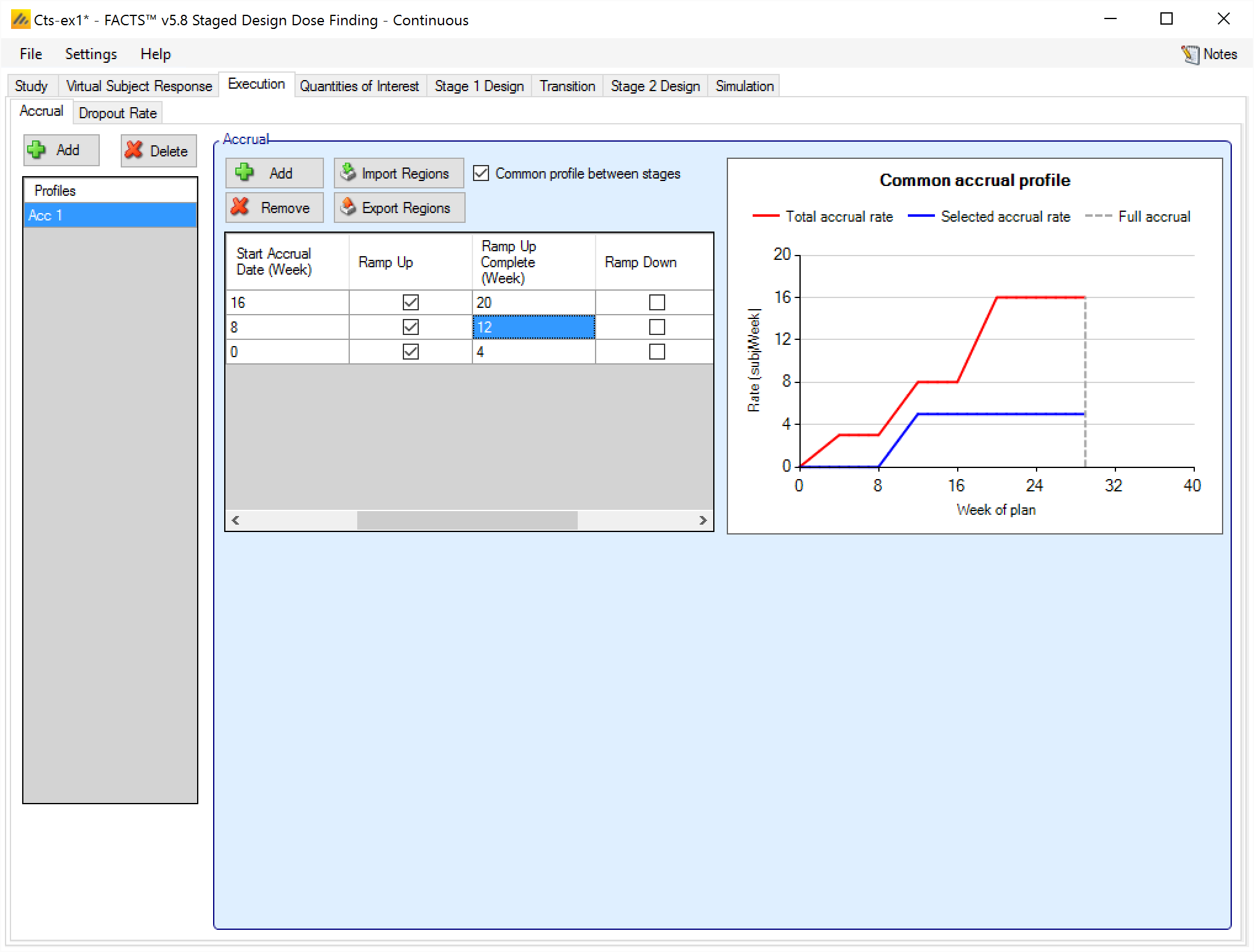1254x952 pixels.
Task: Click the red X Remove region icon
Action: click(x=240, y=207)
